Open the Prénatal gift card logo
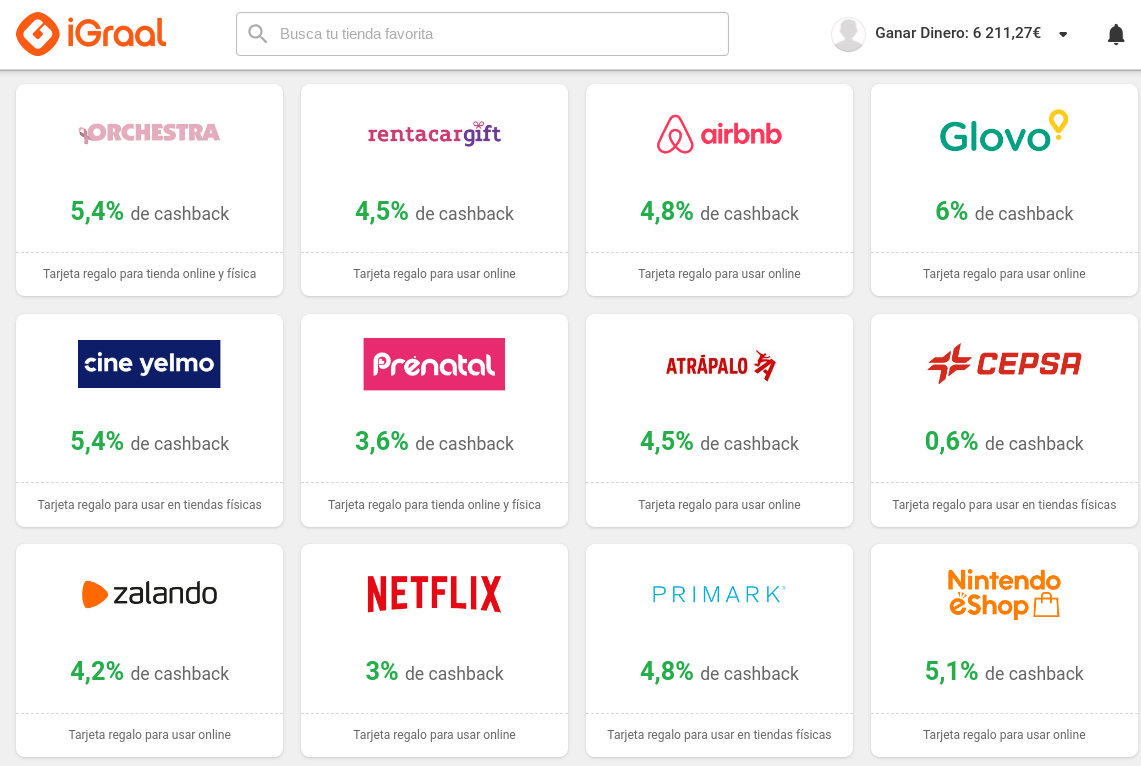This screenshot has height=766, width=1141. (x=434, y=364)
